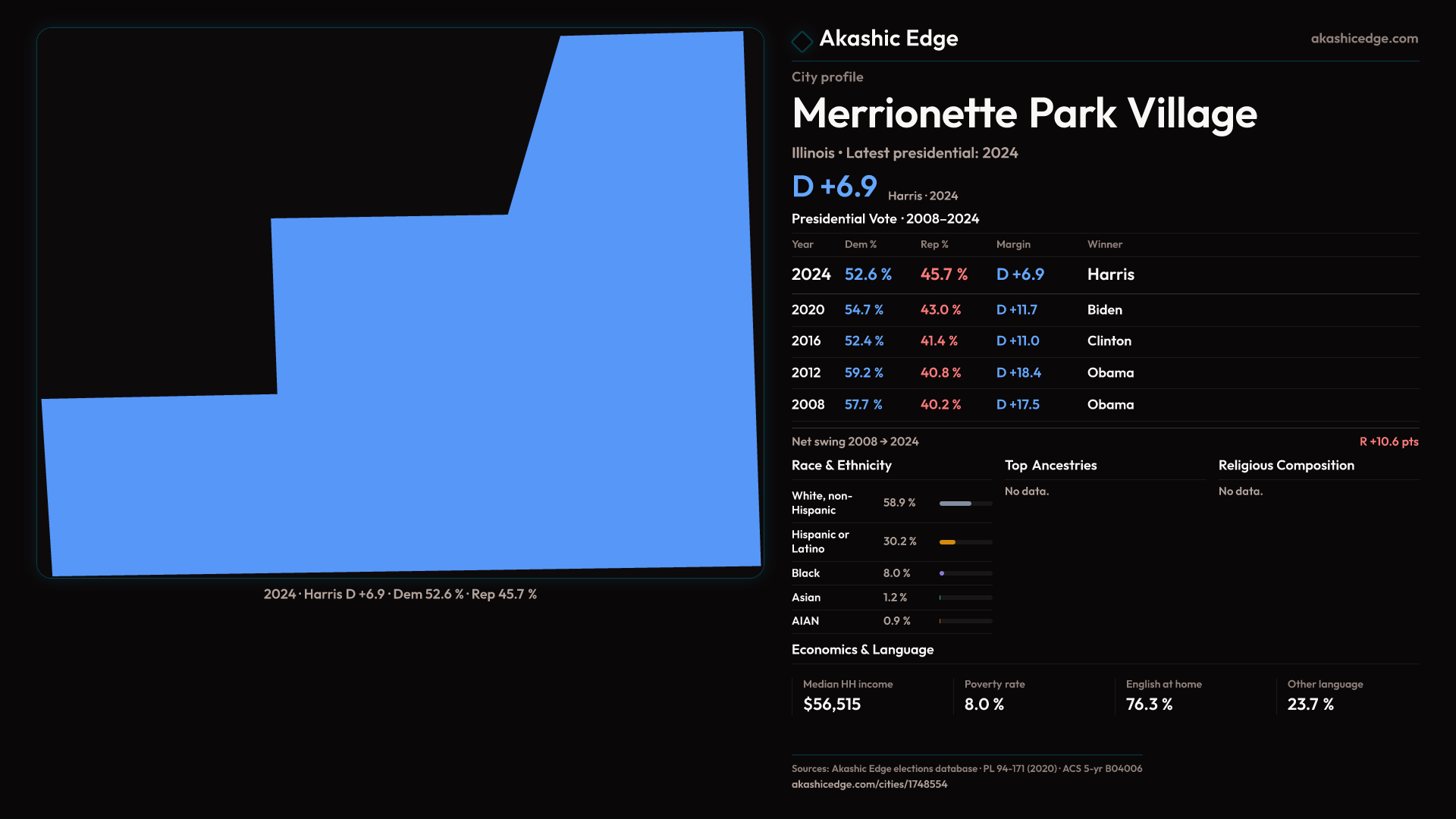
Task: Click the Merrionette Park Village title
Action: click(1024, 114)
